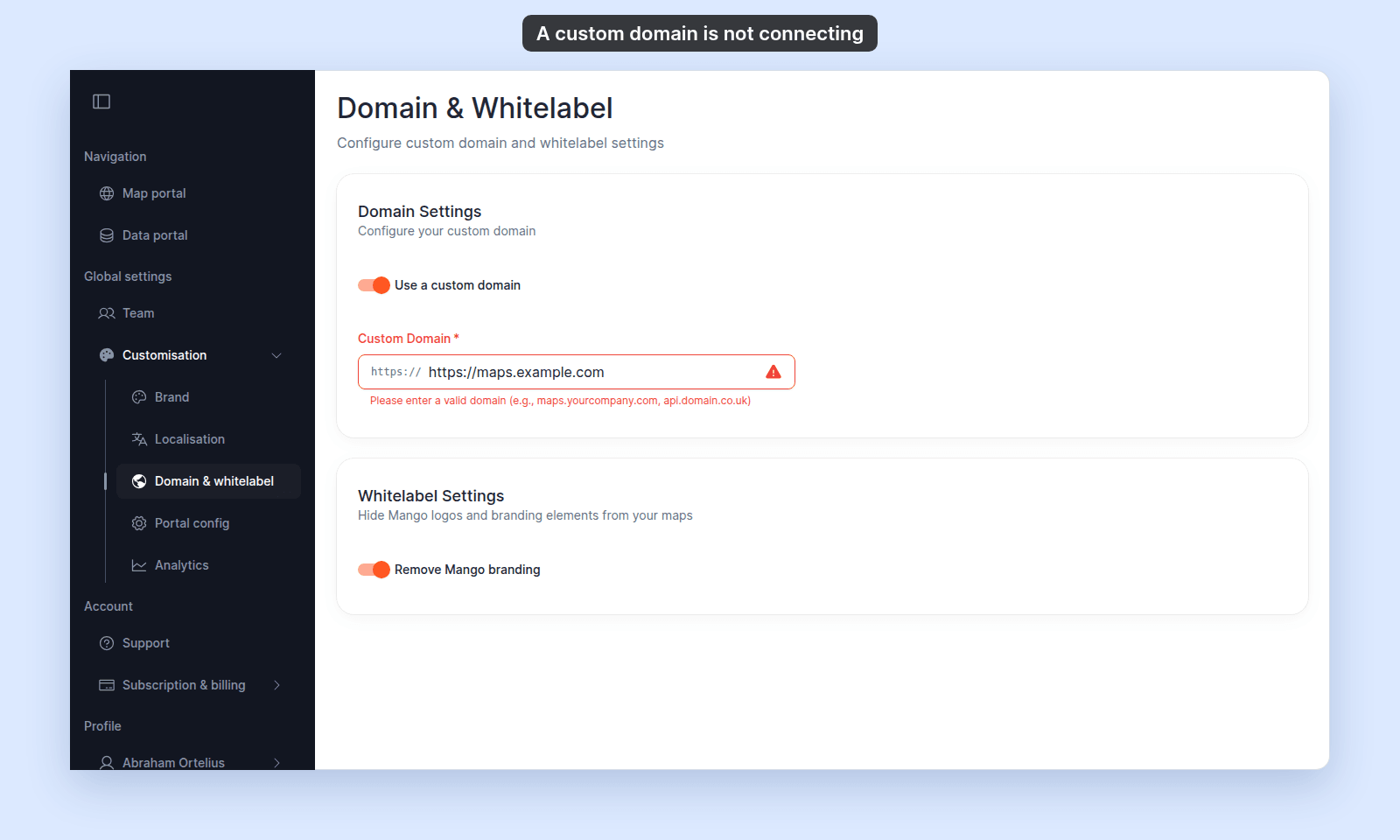Click the Subscription & billing card icon

pyautogui.click(x=107, y=685)
